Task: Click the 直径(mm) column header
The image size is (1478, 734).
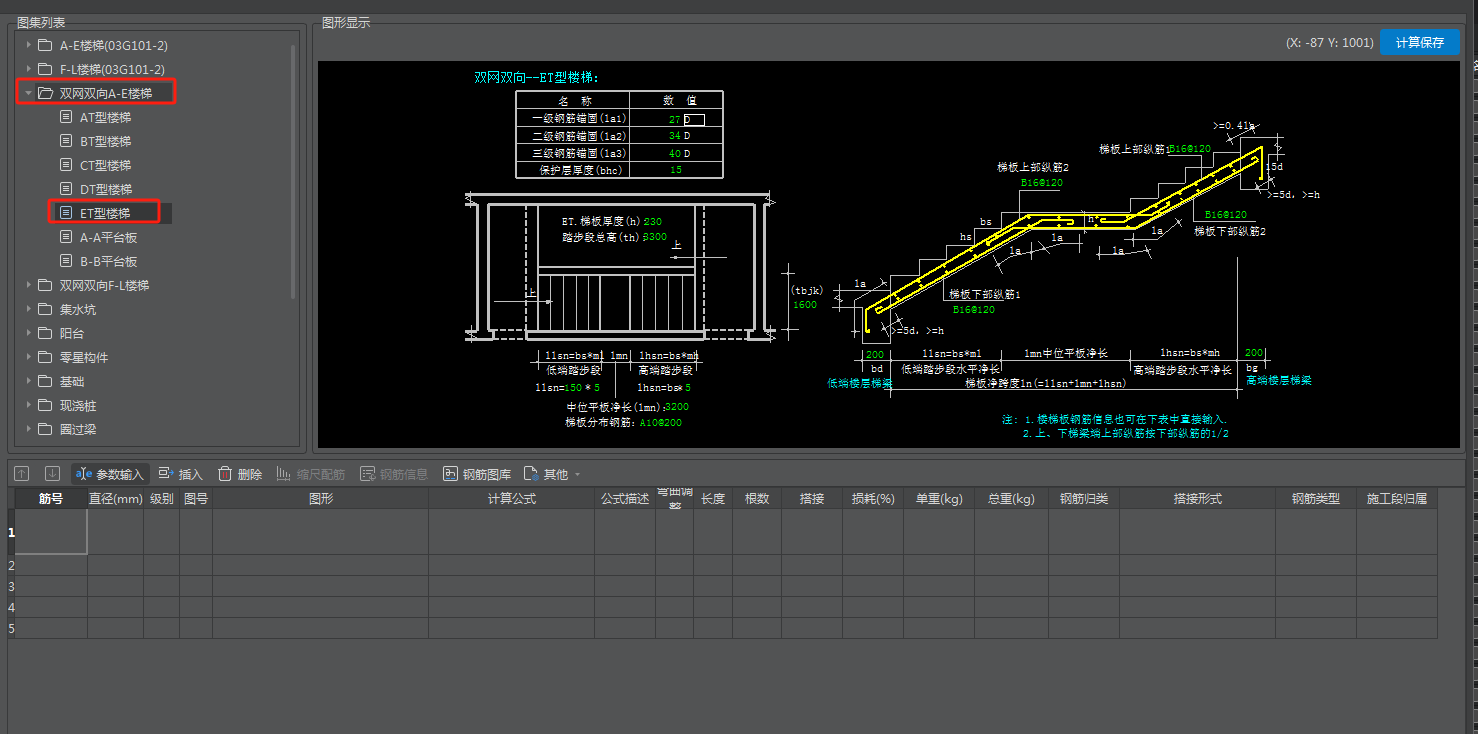Action: tap(115, 498)
